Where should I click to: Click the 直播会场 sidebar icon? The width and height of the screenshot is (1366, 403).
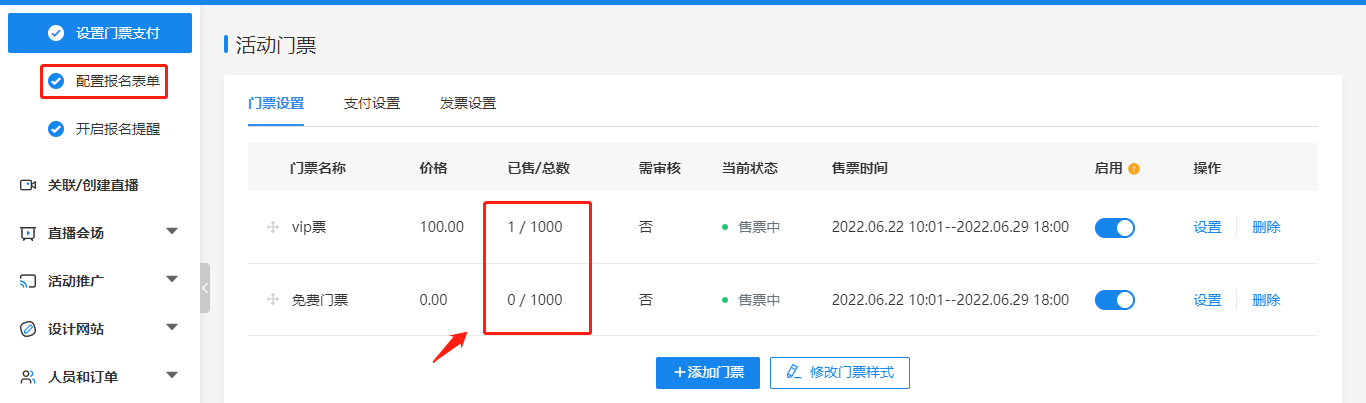click(x=28, y=233)
